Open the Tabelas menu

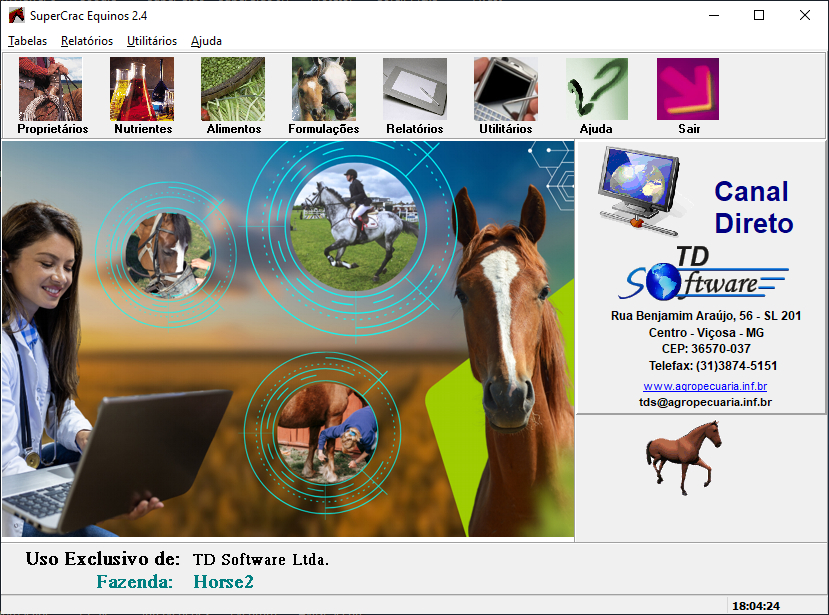[27, 41]
